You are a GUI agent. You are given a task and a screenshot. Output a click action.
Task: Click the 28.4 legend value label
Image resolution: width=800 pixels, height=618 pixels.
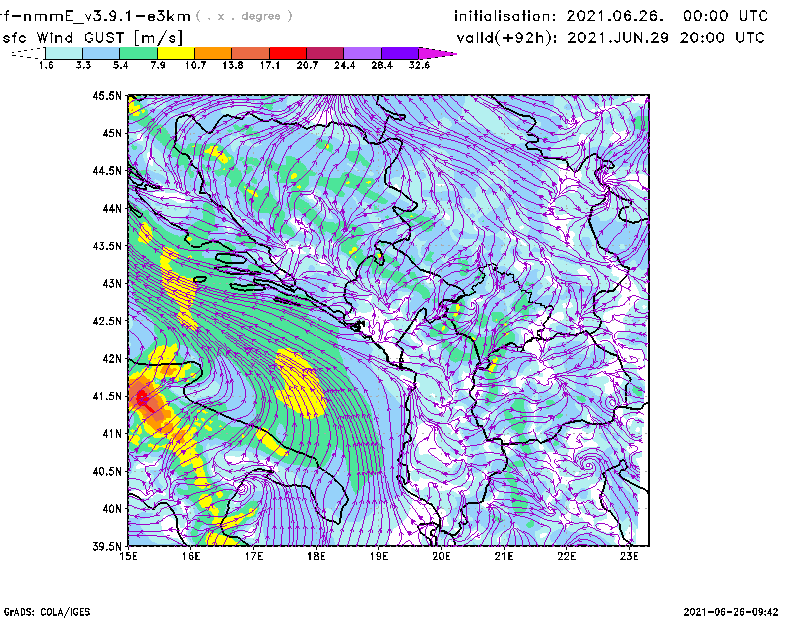(382, 65)
